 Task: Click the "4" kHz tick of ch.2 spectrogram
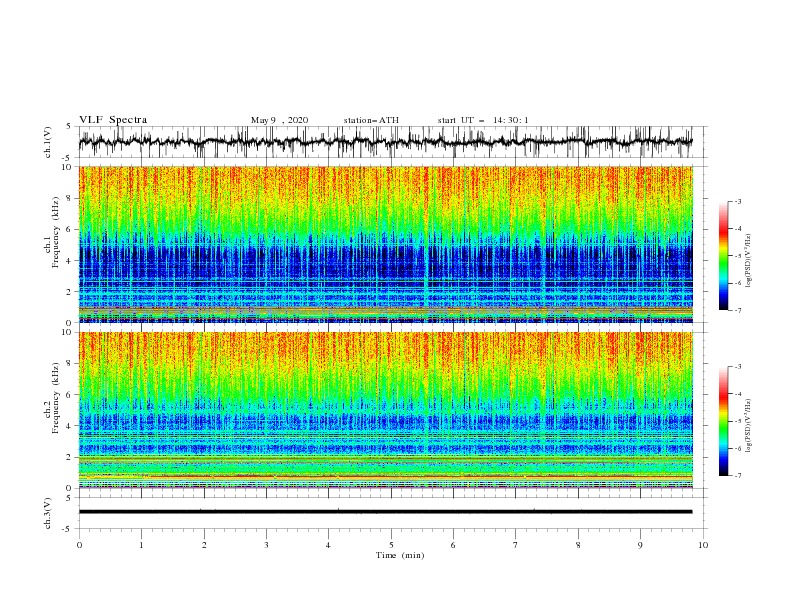[x=69, y=426]
